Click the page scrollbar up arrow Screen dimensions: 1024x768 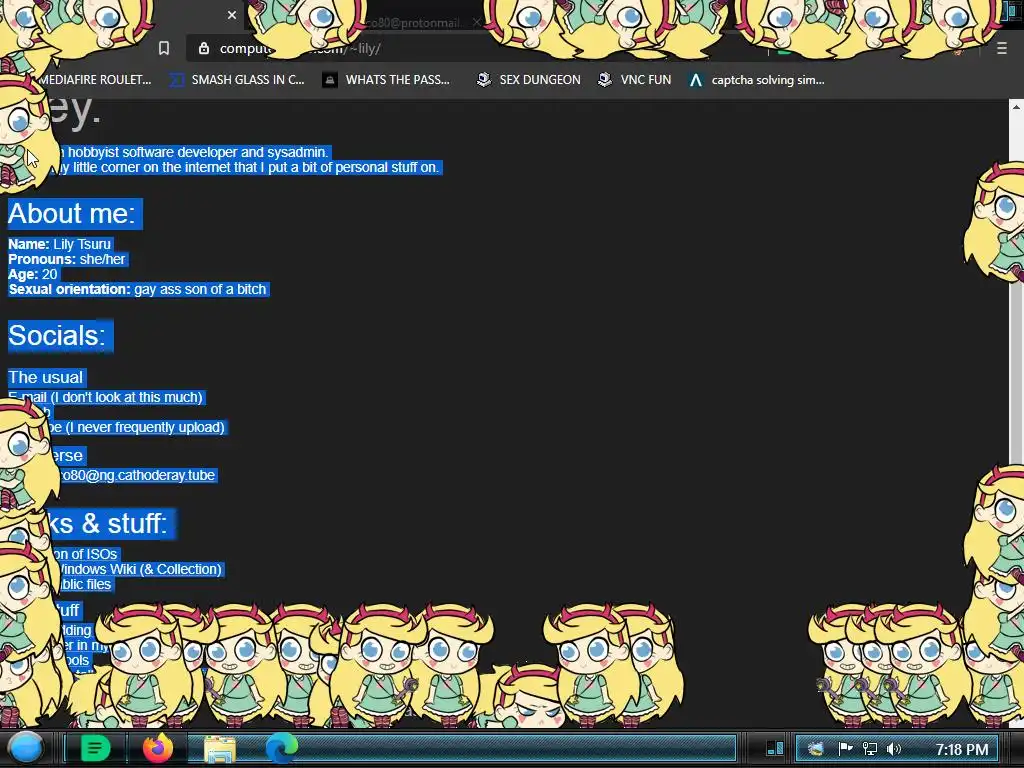coord(1016,106)
